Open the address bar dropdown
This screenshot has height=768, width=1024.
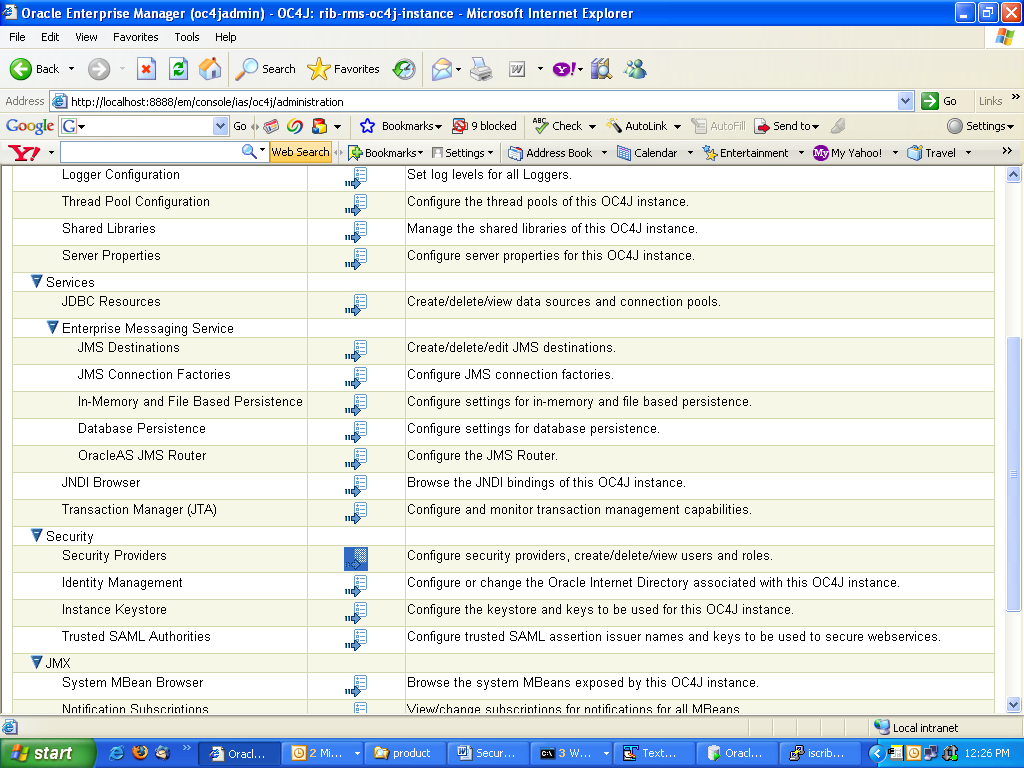coord(905,101)
